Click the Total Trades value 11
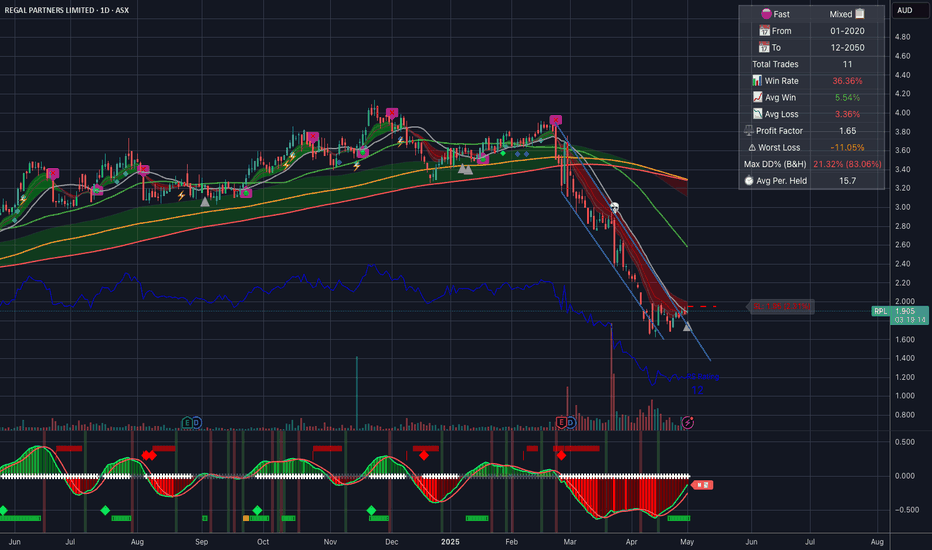The image size is (932, 550). (847, 64)
